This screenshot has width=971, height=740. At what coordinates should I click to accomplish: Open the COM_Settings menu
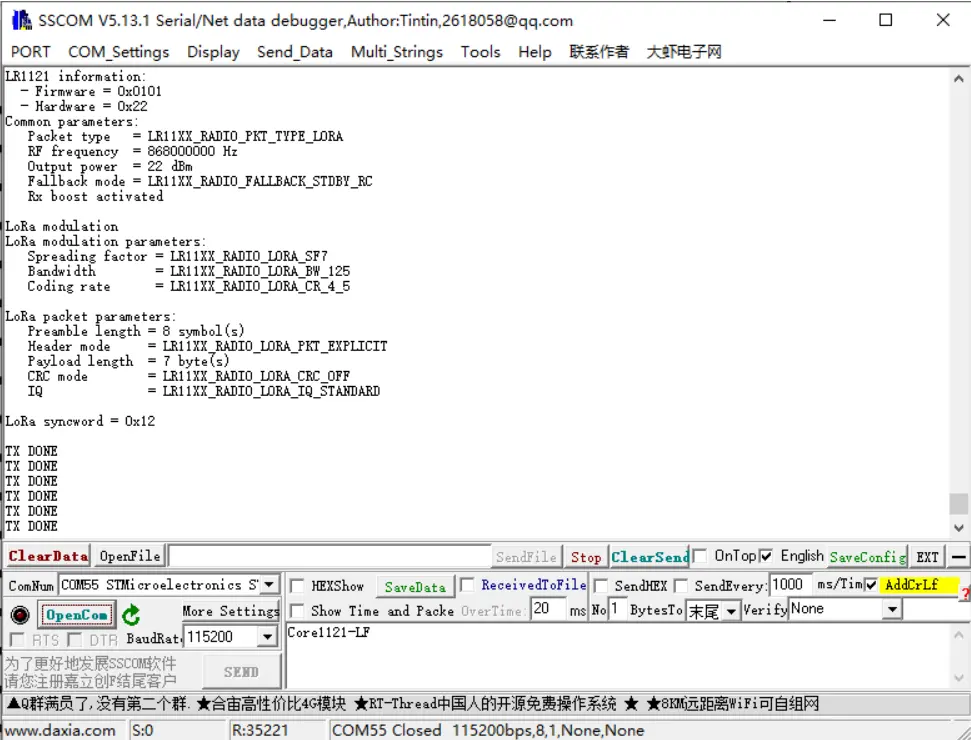pos(118,52)
